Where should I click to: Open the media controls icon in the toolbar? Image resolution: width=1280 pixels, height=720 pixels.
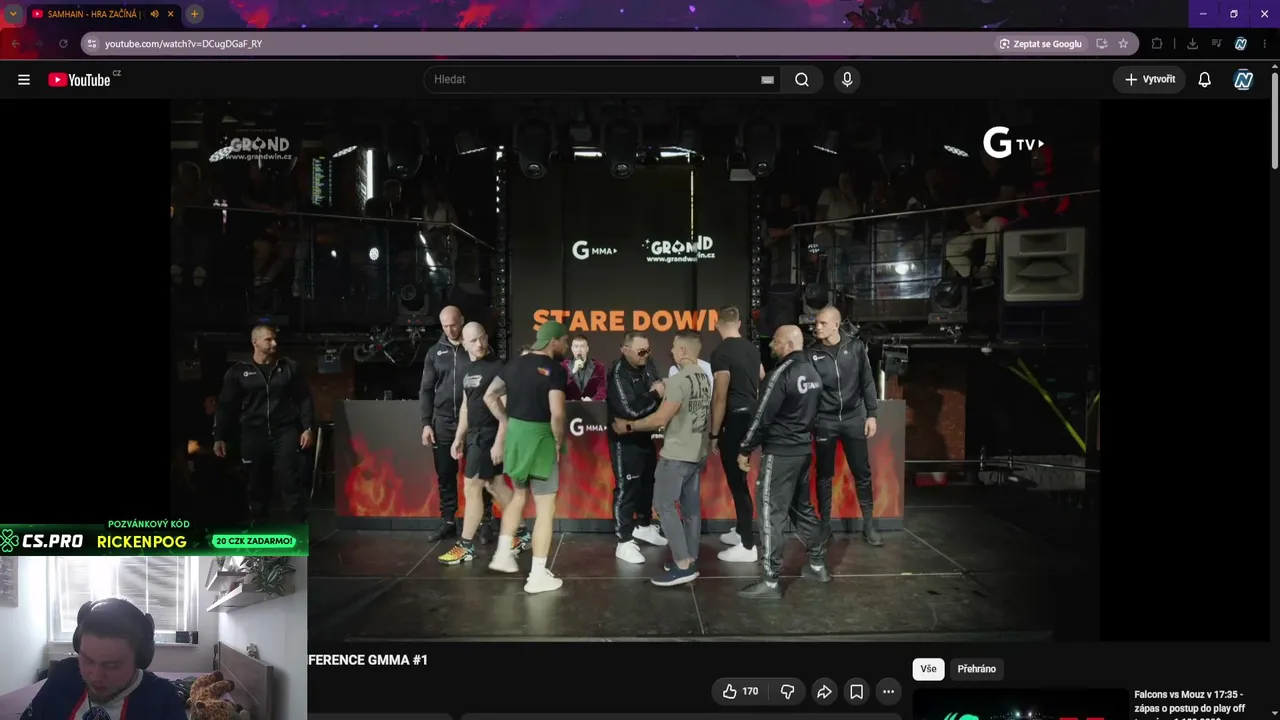coord(1216,44)
